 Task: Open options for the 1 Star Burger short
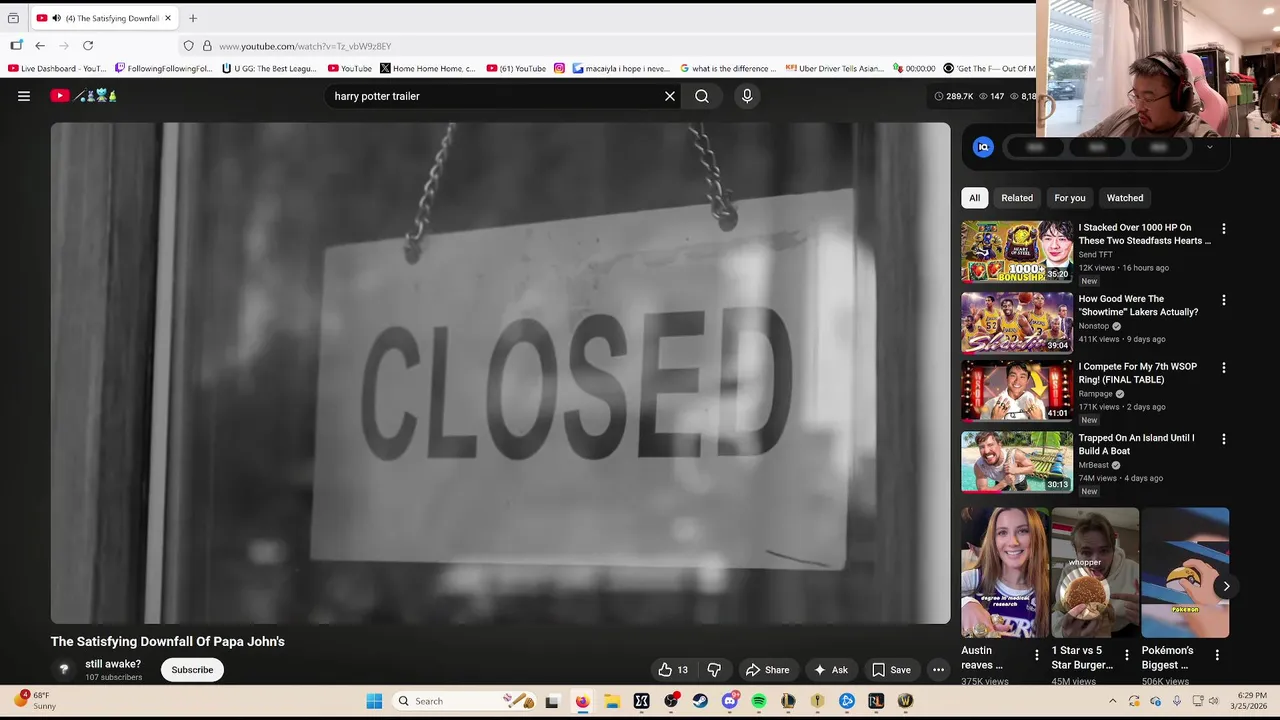coord(1126,656)
